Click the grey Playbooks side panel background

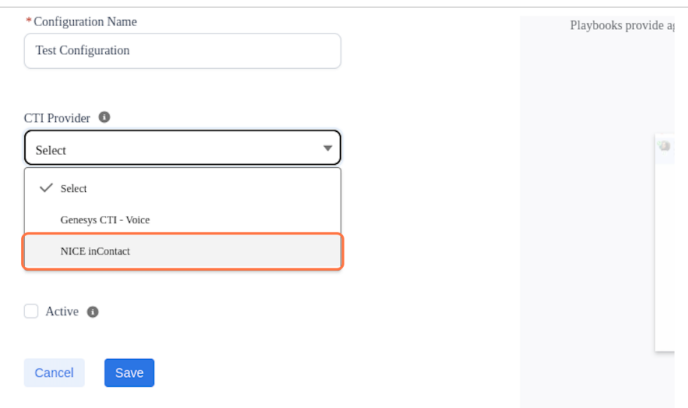585,250
